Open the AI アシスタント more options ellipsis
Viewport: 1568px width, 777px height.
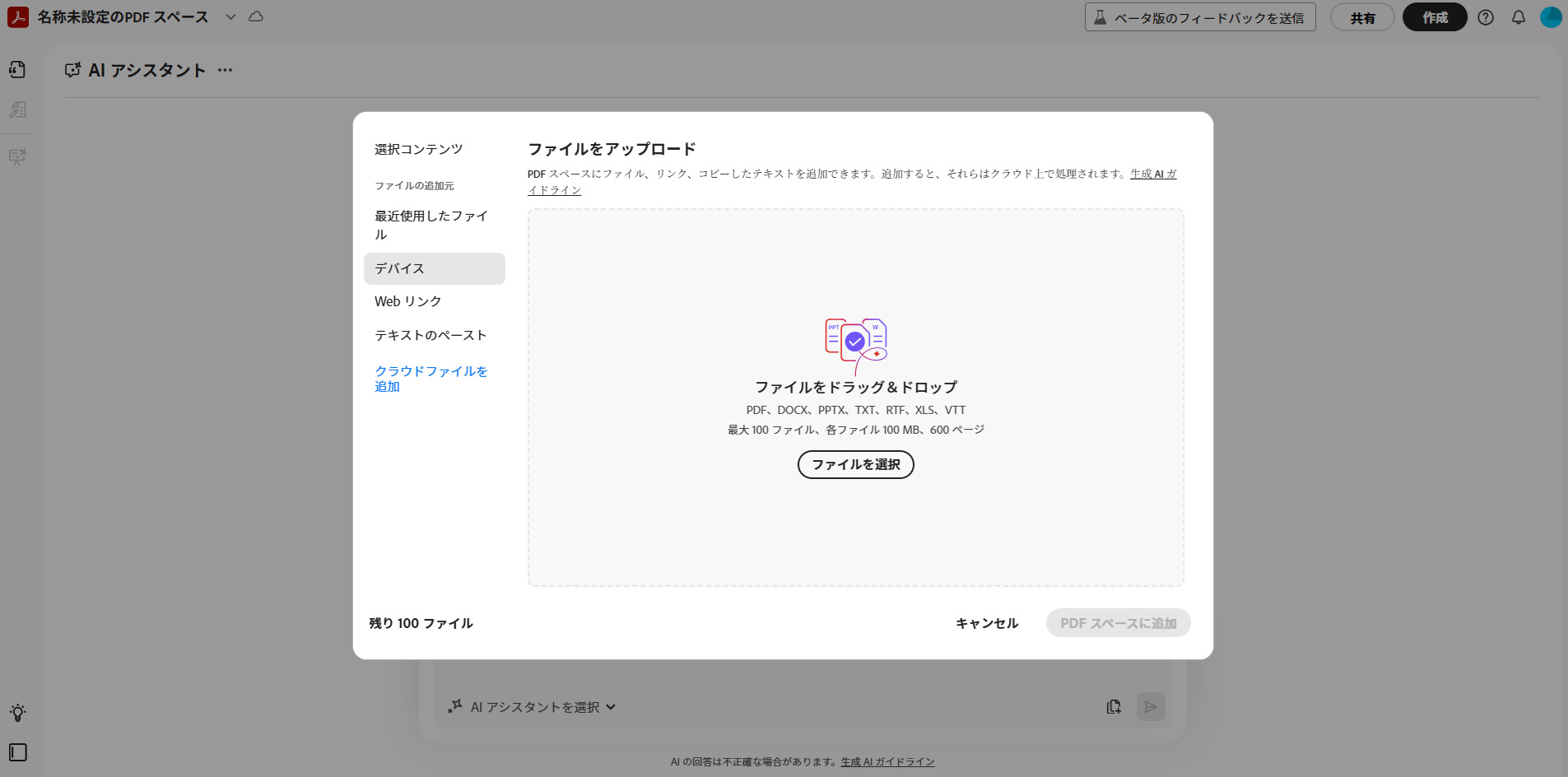click(x=225, y=71)
